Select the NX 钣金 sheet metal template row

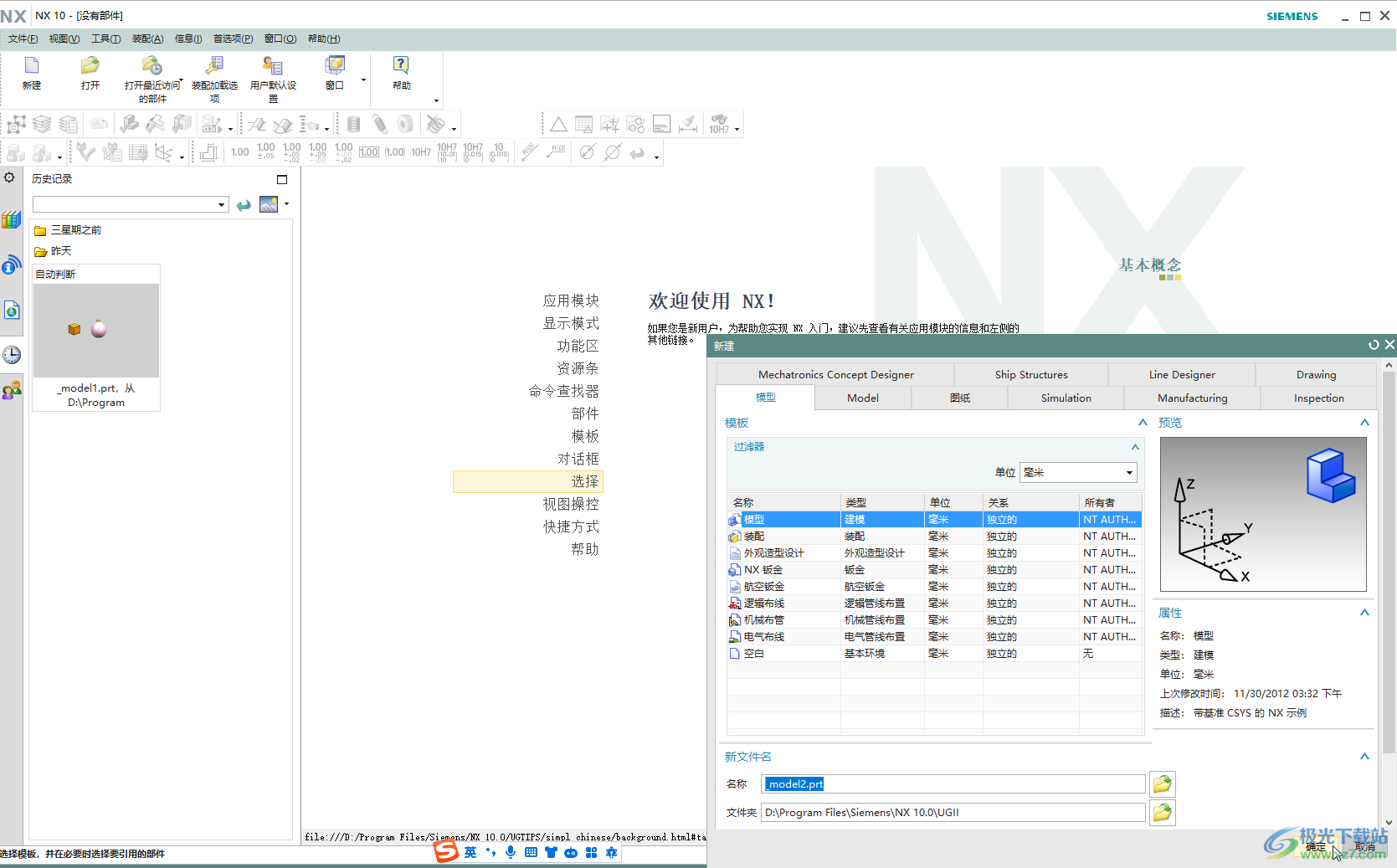[934, 570]
